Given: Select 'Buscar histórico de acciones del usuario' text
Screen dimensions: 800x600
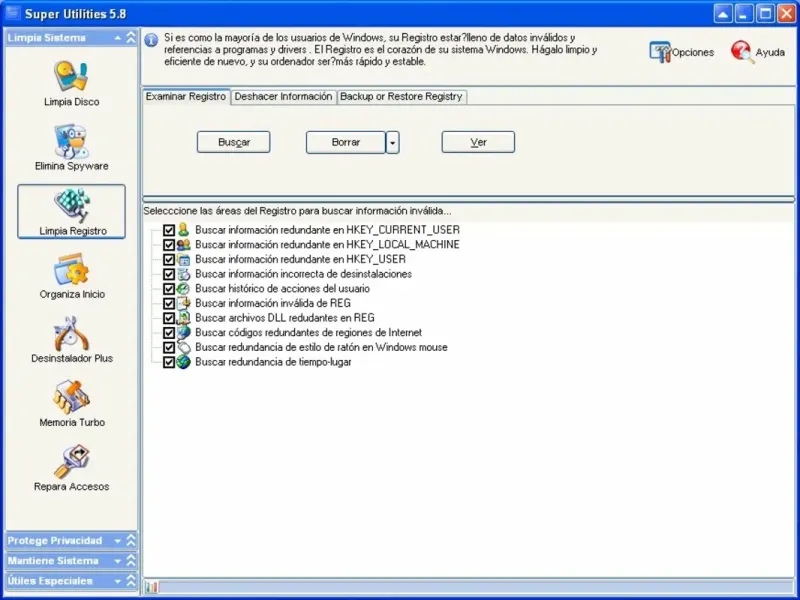Looking at the screenshot, I should tap(283, 289).
